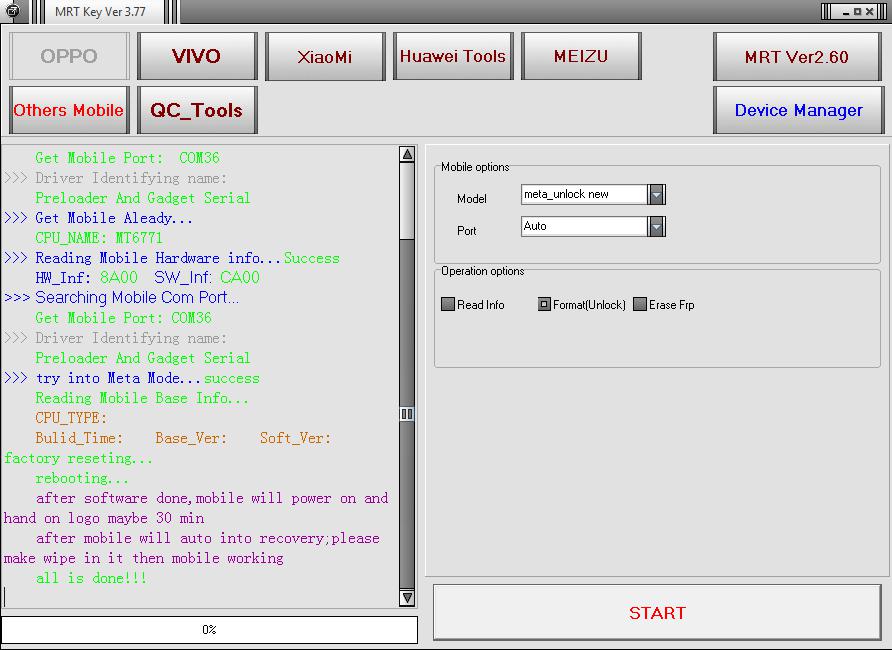Viewport: 892px width, 650px height.
Task: Maximize the MRT Key window
Action: click(857, 11)
